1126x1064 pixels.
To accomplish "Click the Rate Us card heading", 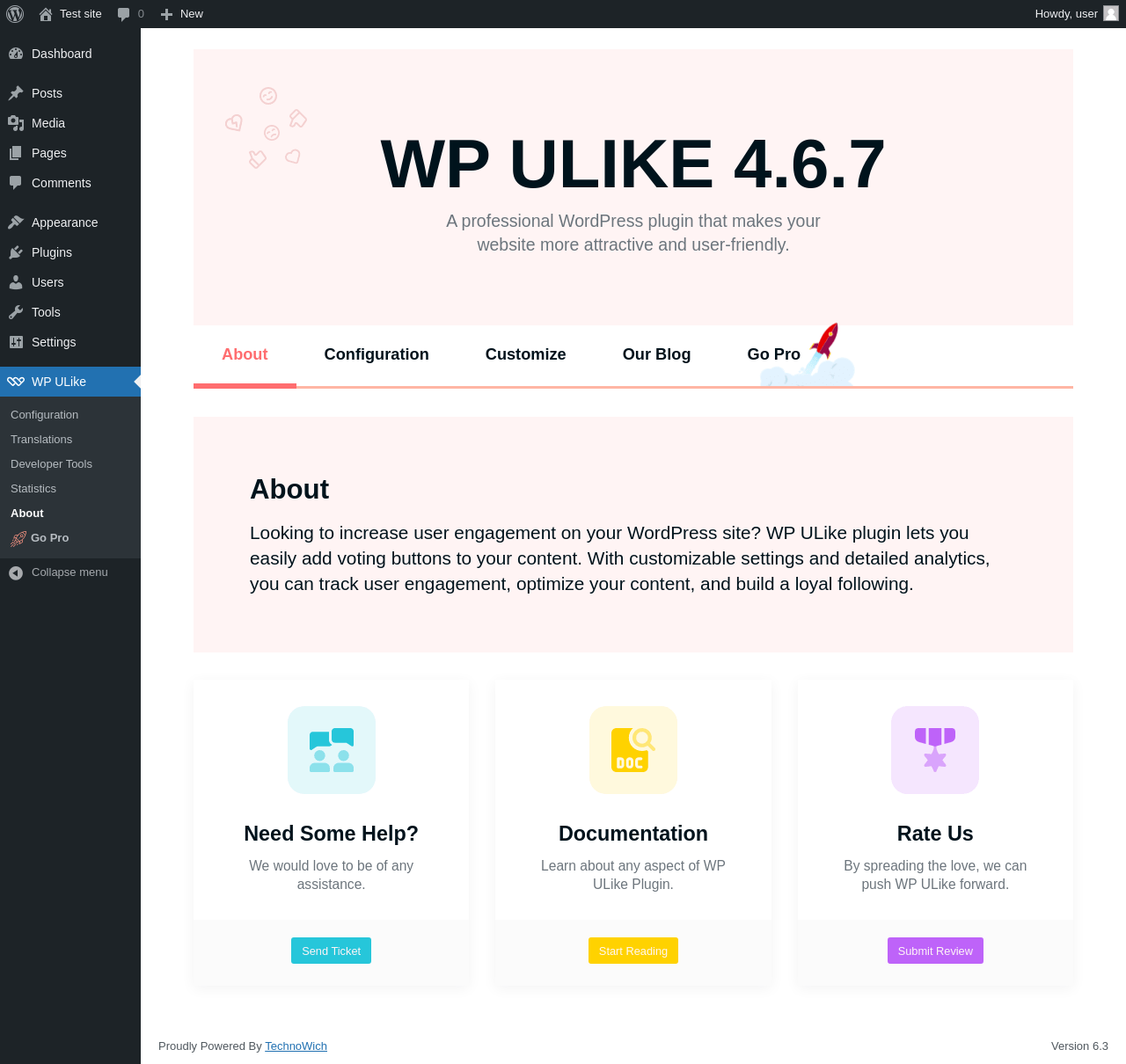I will [935, 834].
